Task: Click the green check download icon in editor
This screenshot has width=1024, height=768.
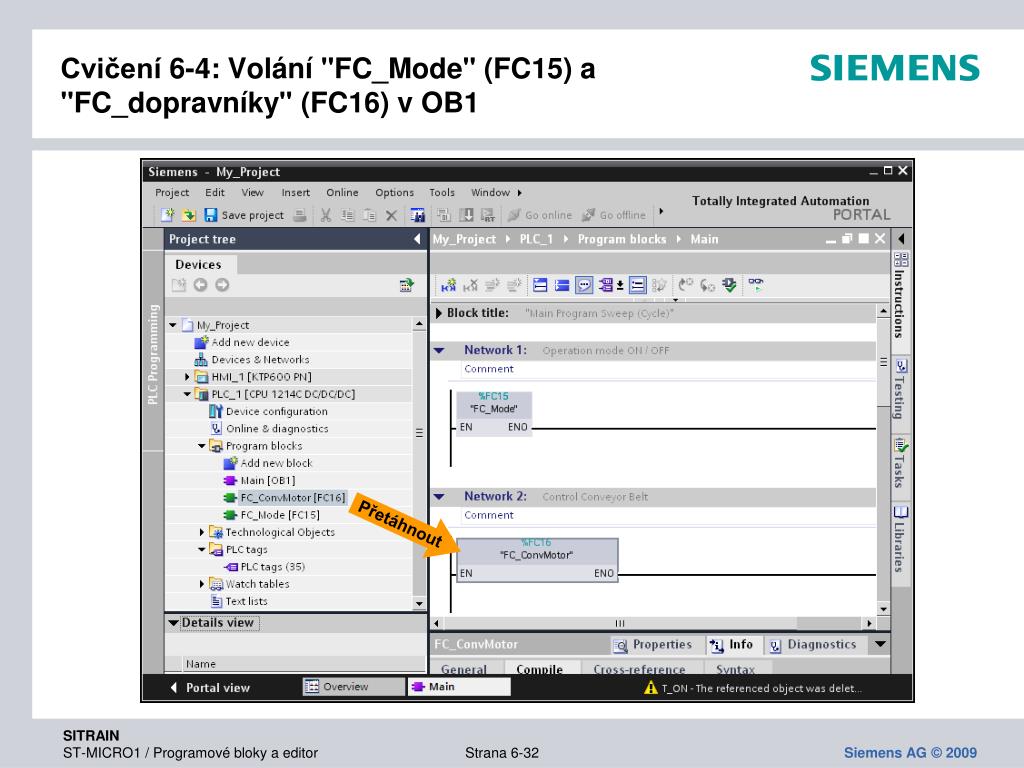Action: click(x=729, y=285)
